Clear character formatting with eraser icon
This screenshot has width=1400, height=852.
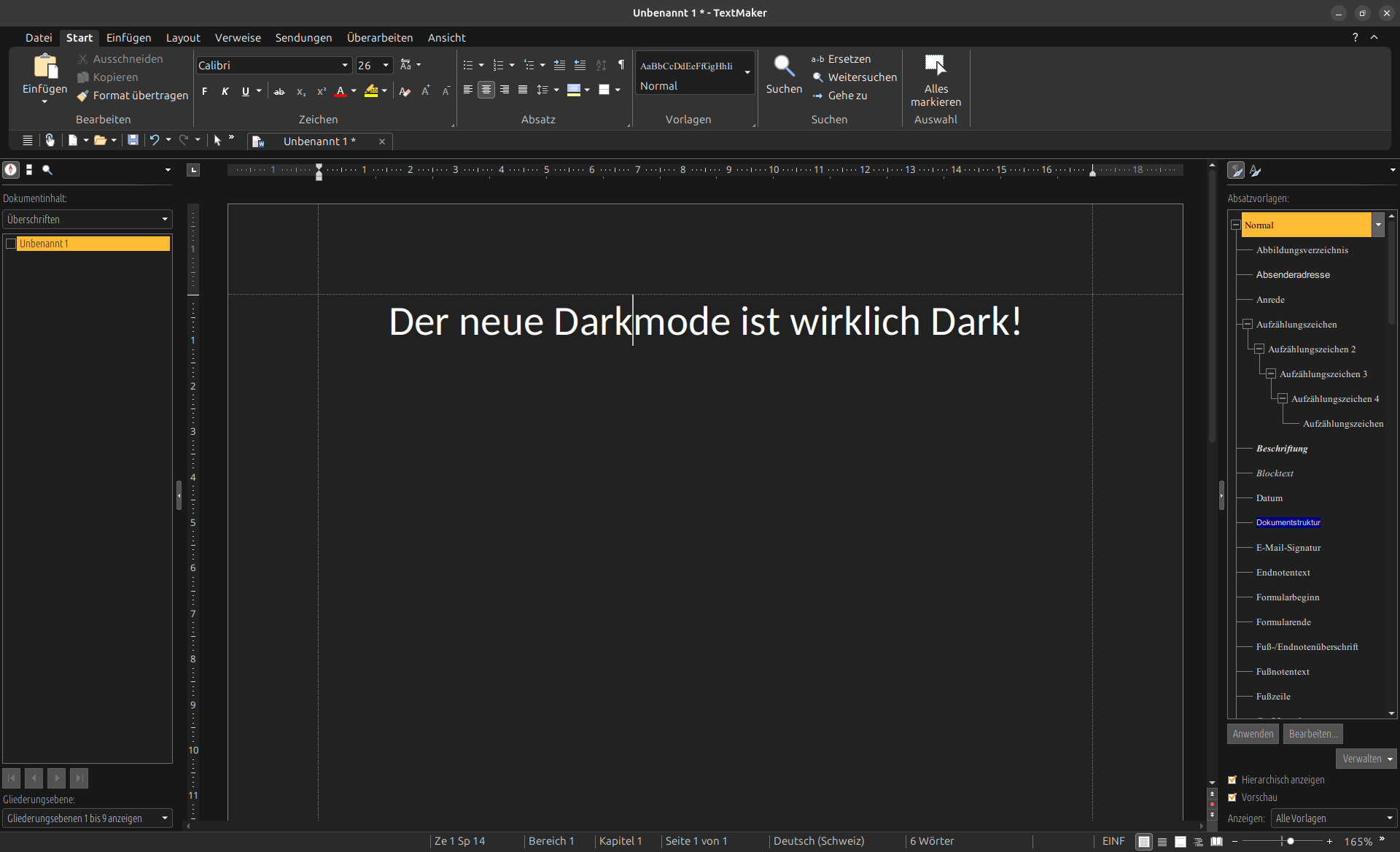coord(405,91)
